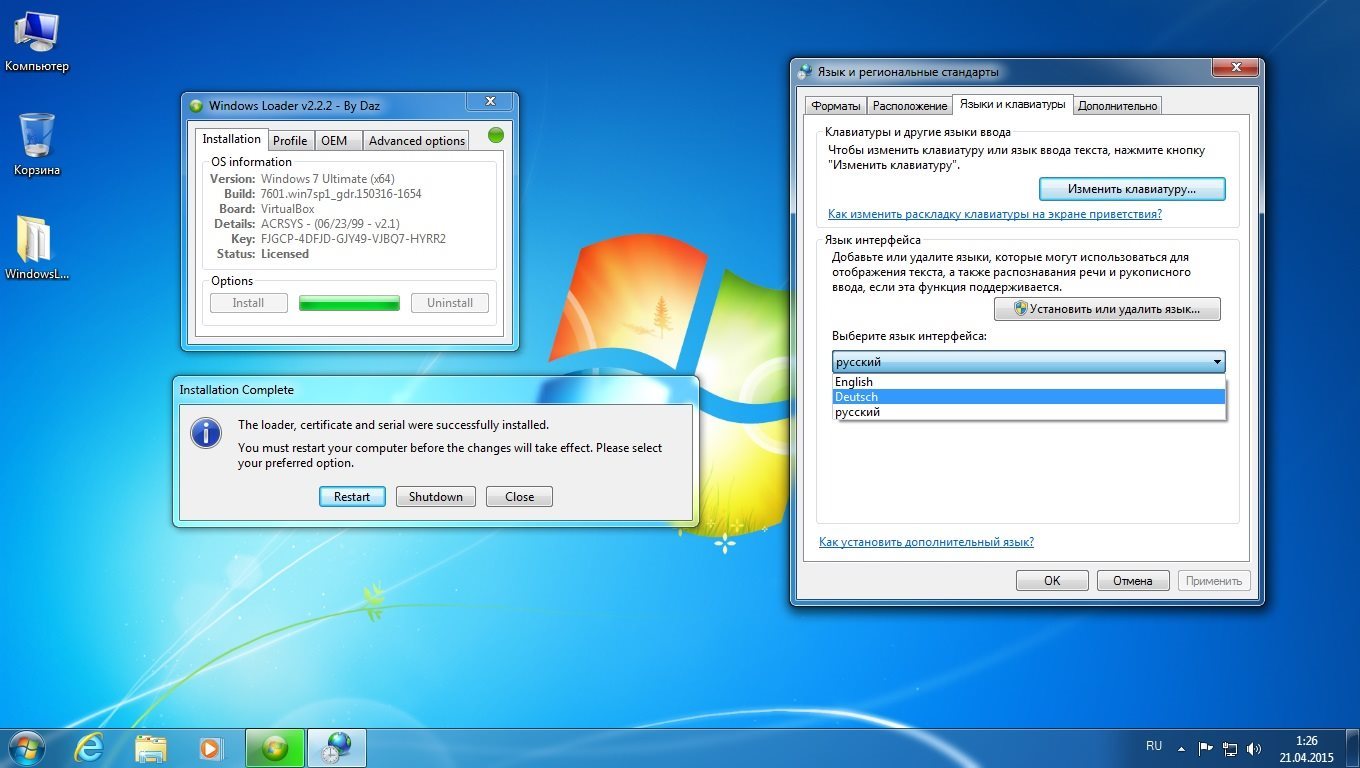This screenshot has height=768, width=1360.
Task: Click the Применить button
Action: pos(1214,581)
